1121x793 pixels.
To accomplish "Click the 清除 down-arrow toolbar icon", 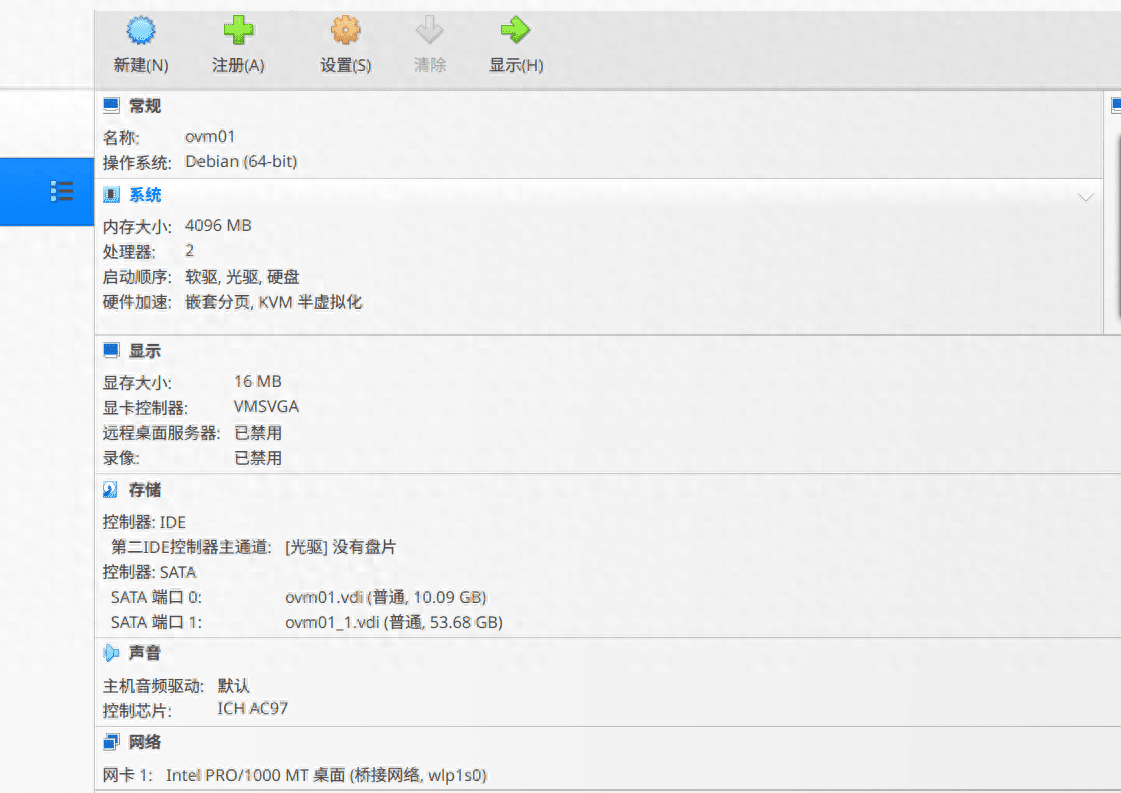I will click(x=430, y=31).
